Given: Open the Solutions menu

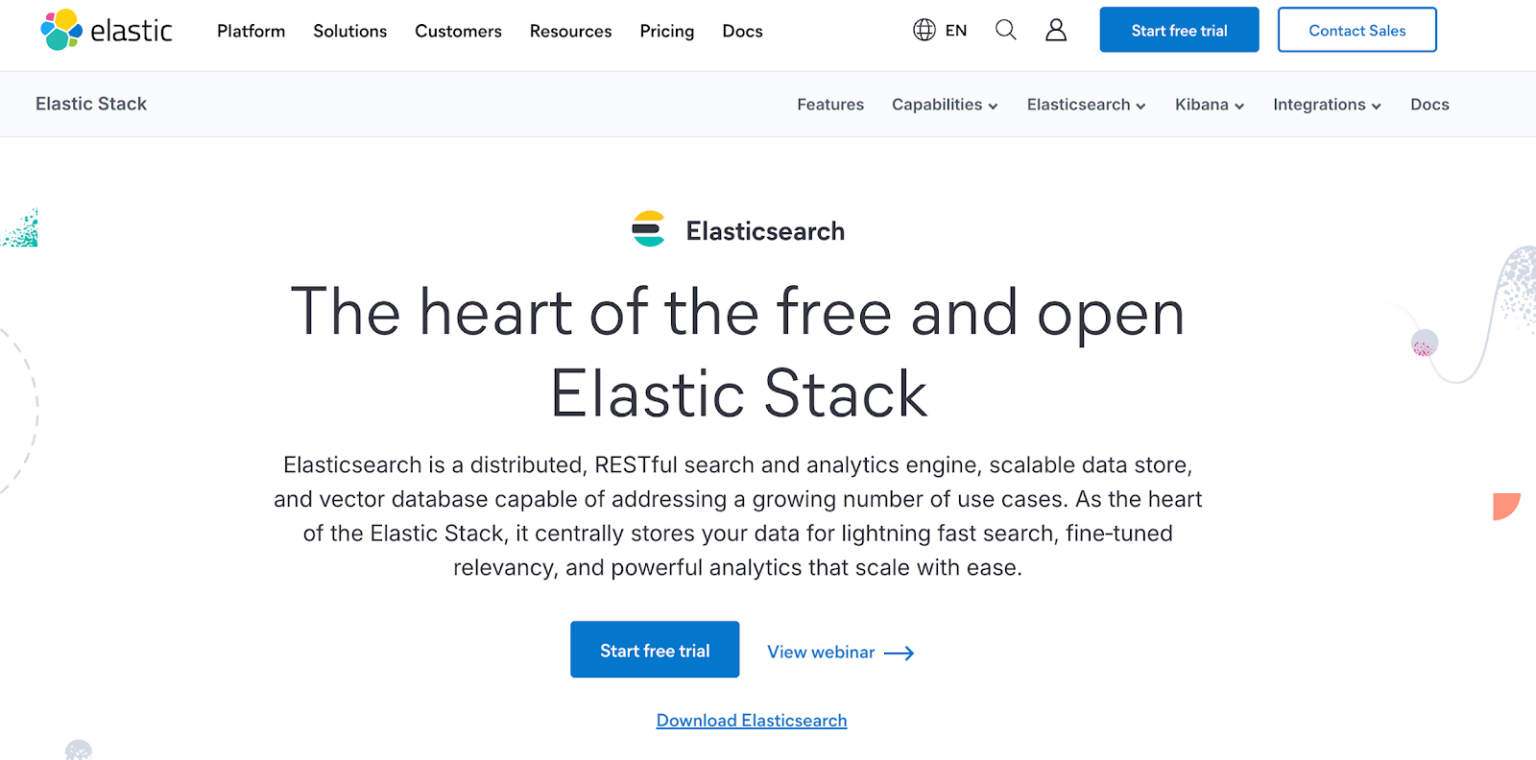Looking at the screenshot, I should click(x=349, y=31).
